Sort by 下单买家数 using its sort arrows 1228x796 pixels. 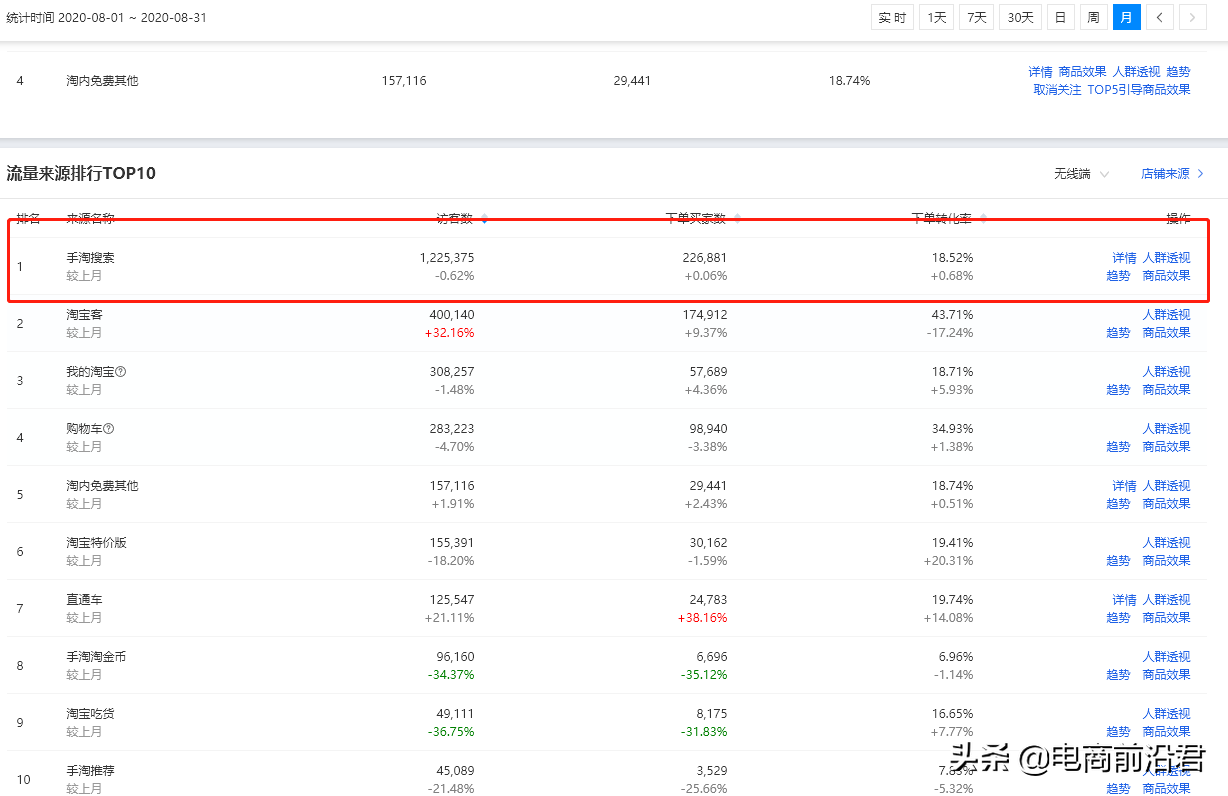coord(738,218)
